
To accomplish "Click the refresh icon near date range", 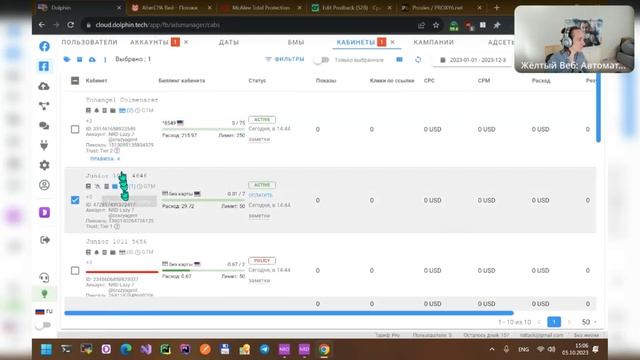I will coord(418,60).
